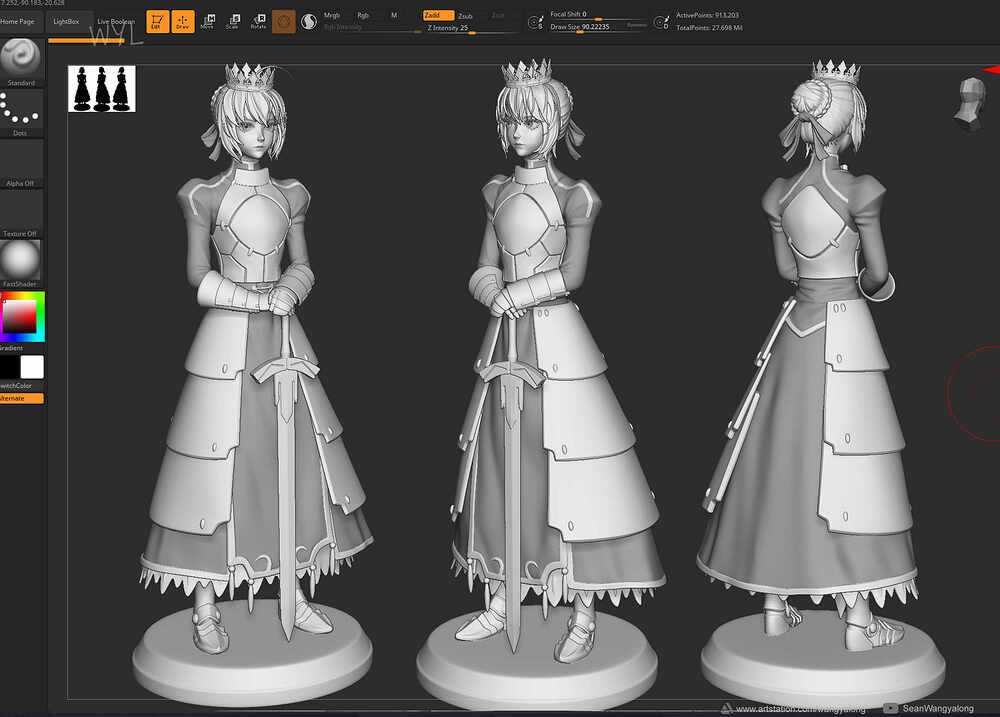1000x717 pixels.
Task: Open the LightBox browser
Action: pos(66,22)
